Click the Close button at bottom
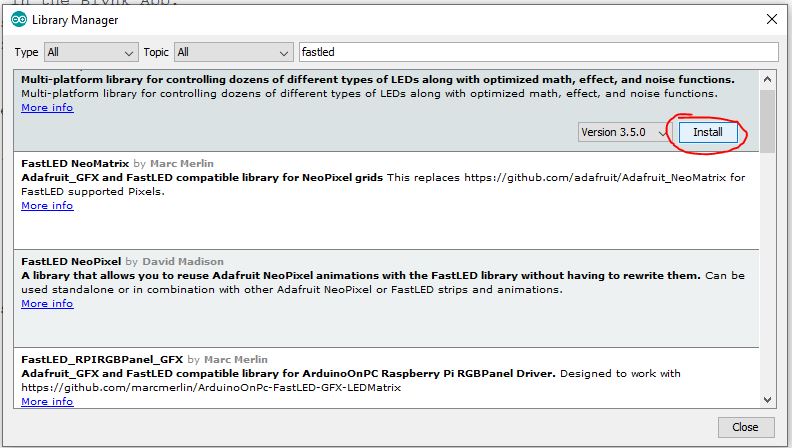 tap(746, 427)
